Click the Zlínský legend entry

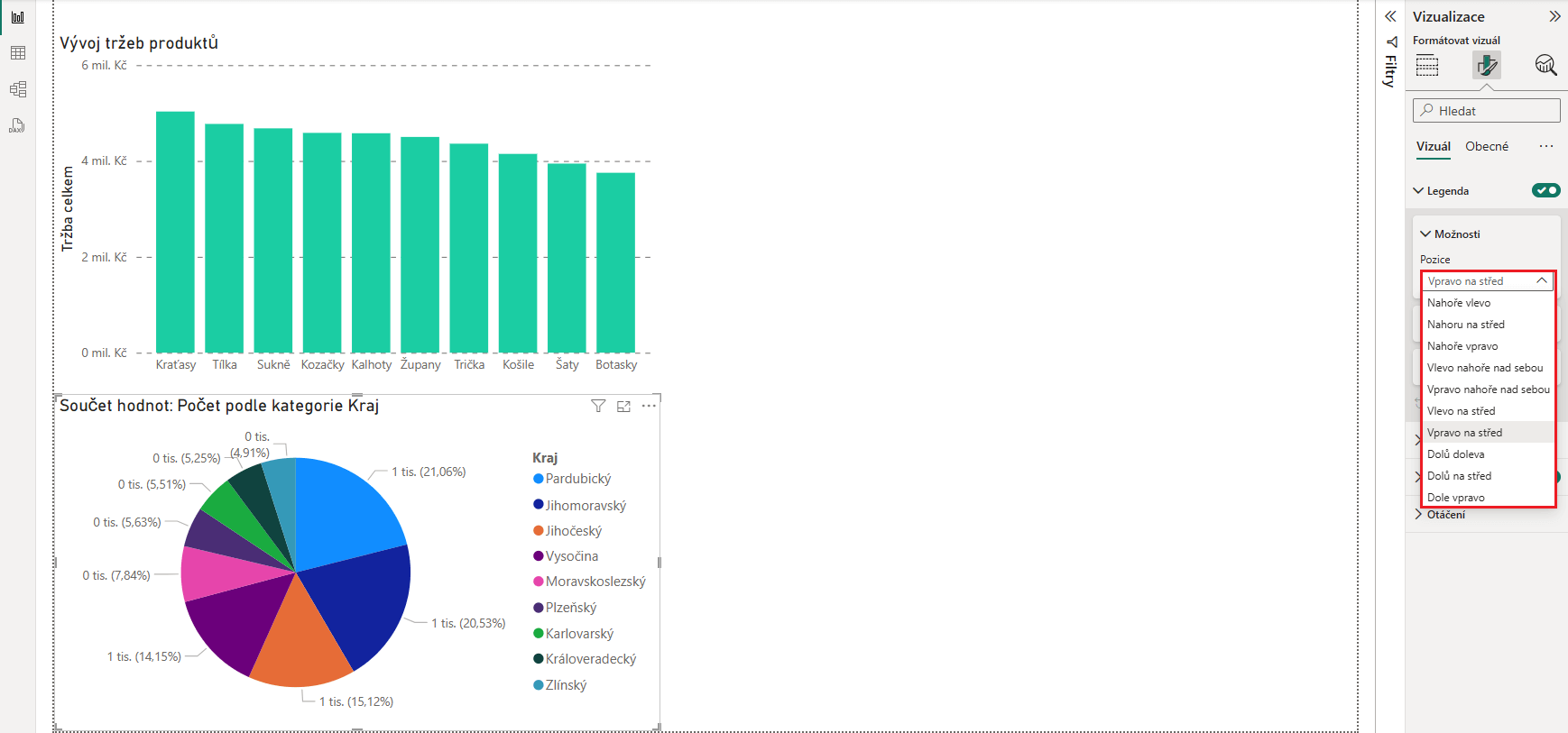[x=559, y=685]
